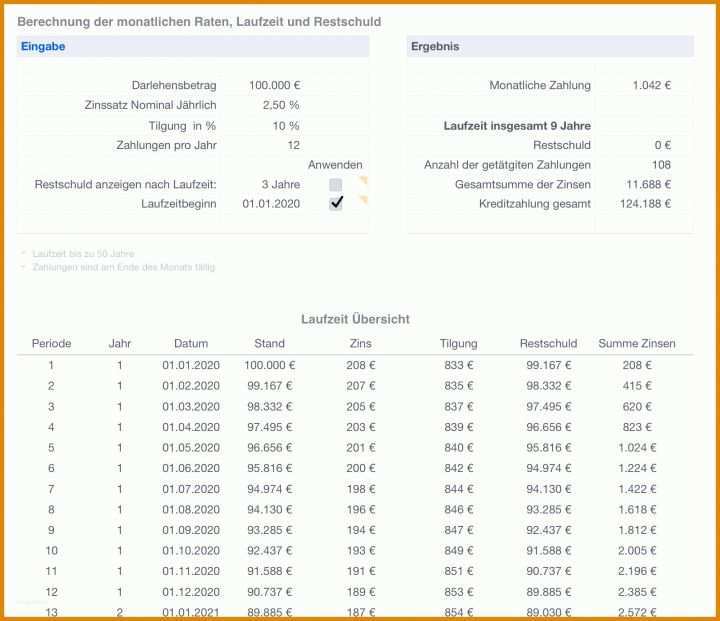This screenshot has width=720, height=621.
Task: Edit the Darlehensbetrag value 100.000 €
Action: point(274,85)
